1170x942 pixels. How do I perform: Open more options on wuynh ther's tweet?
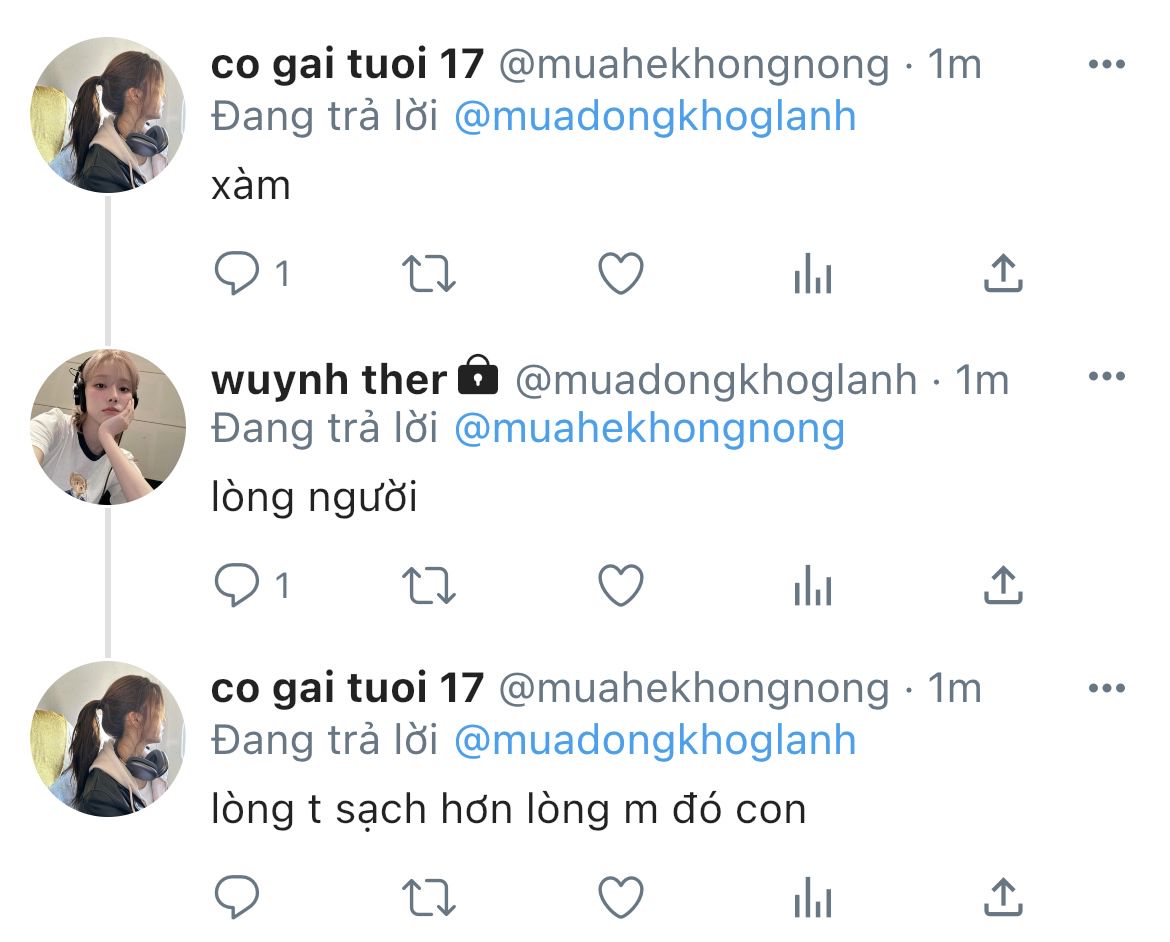[x=1107, y=376]
